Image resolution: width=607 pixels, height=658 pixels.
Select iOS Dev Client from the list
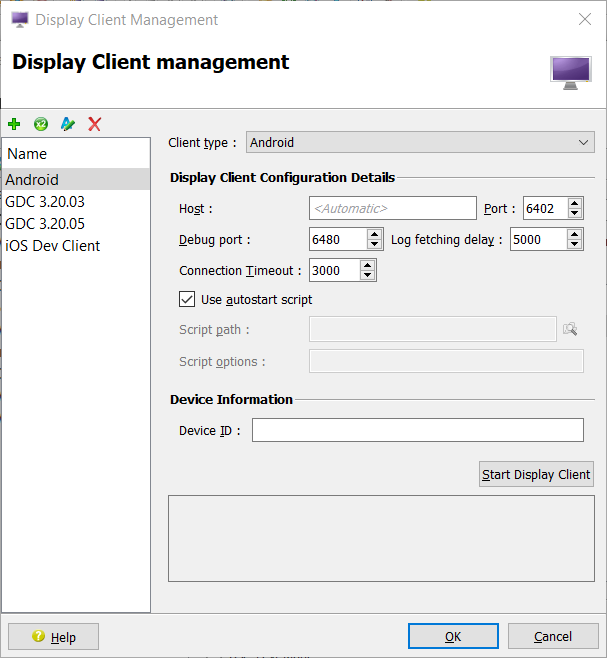53,246
